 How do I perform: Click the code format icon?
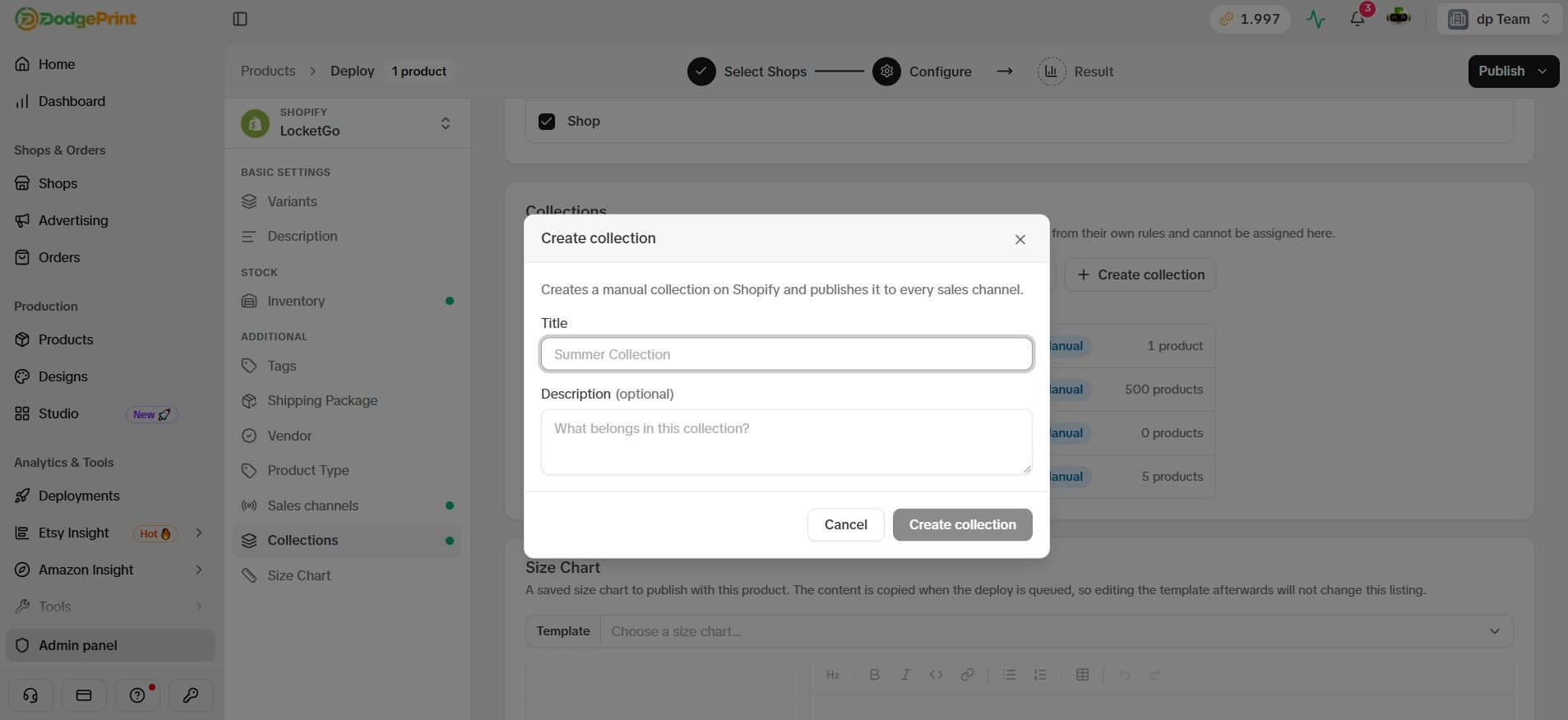click(x=936, y=675)
